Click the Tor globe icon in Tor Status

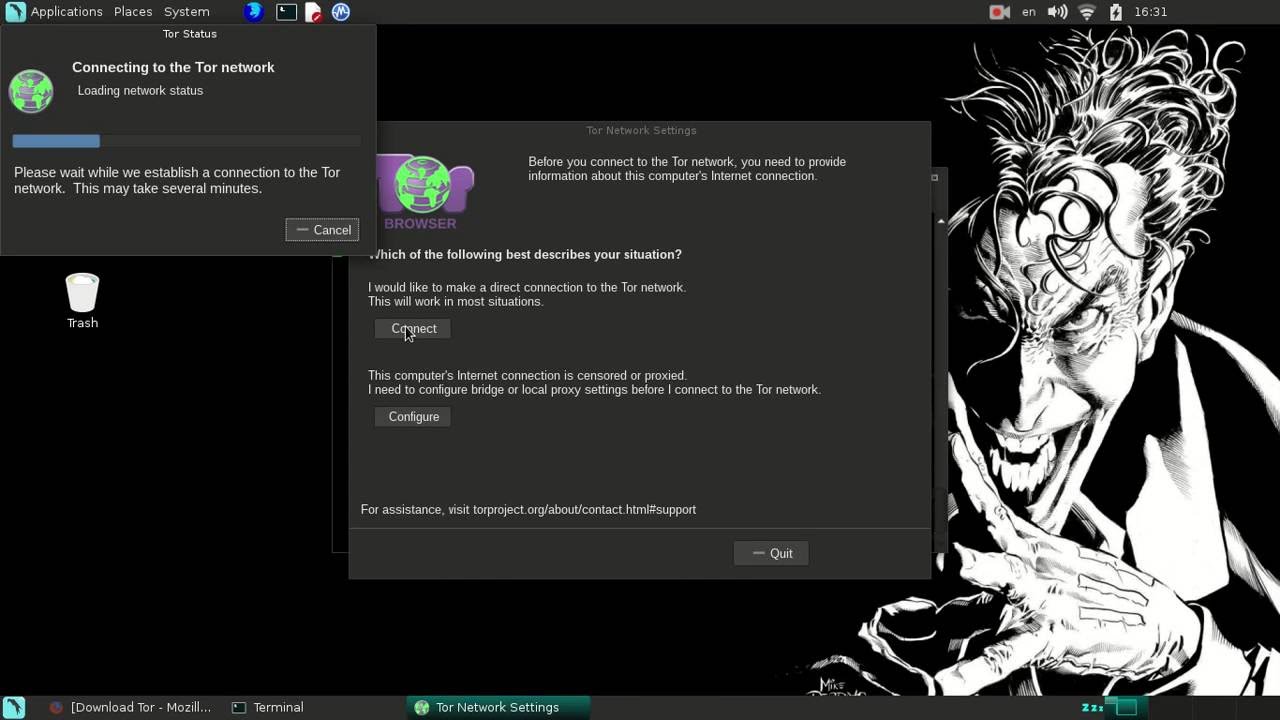tap(31, 91)
